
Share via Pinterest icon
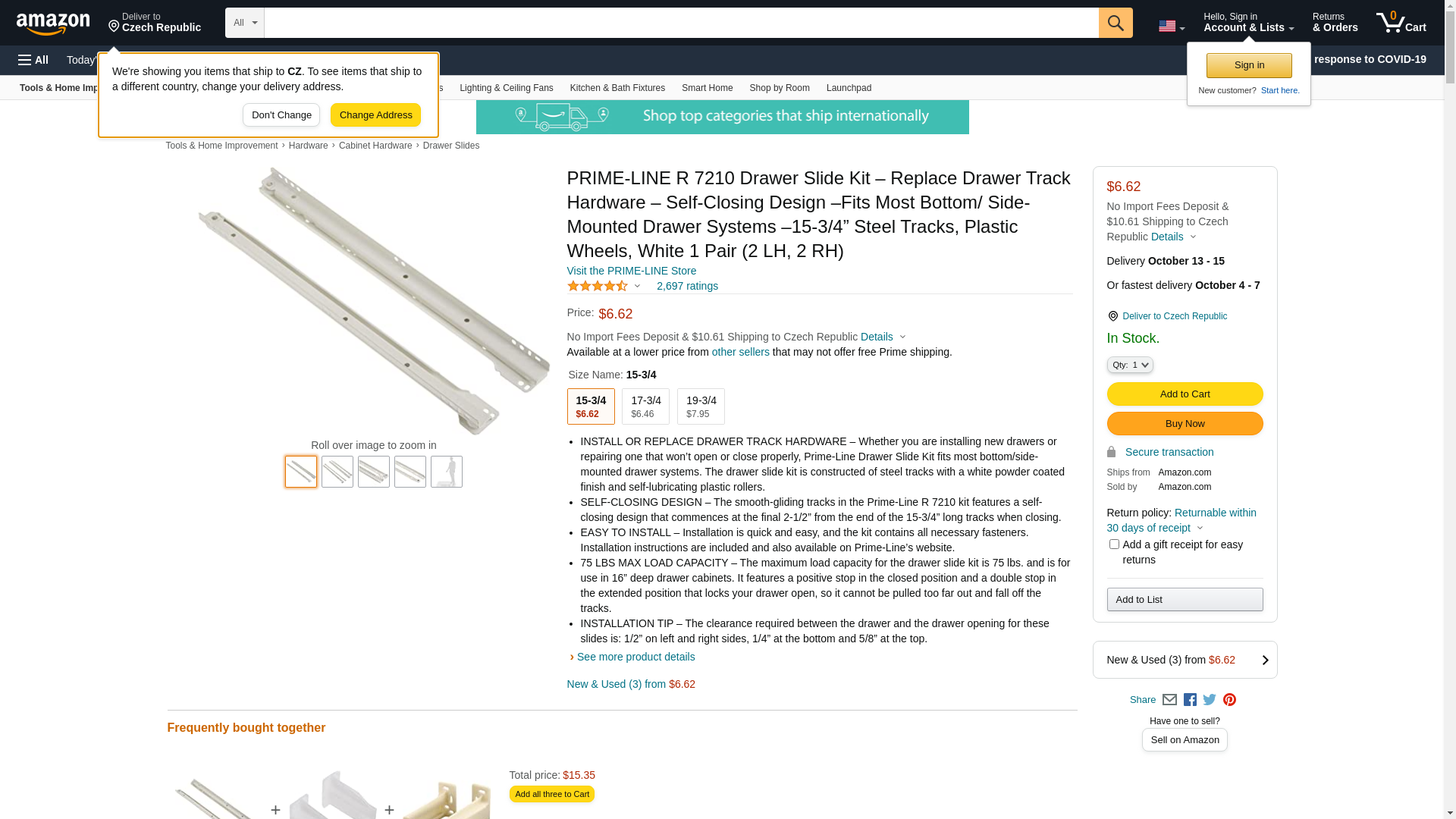click(1229, 700)
